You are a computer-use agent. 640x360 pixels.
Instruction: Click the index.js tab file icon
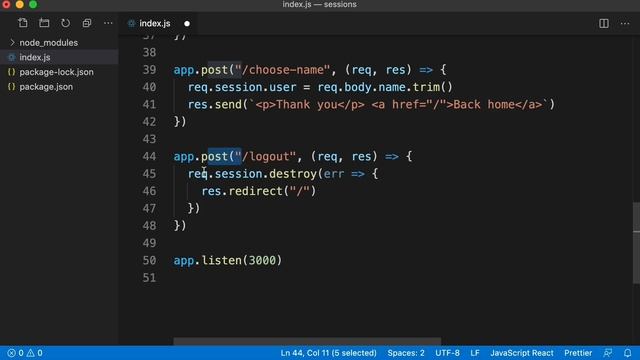[131, 24]
